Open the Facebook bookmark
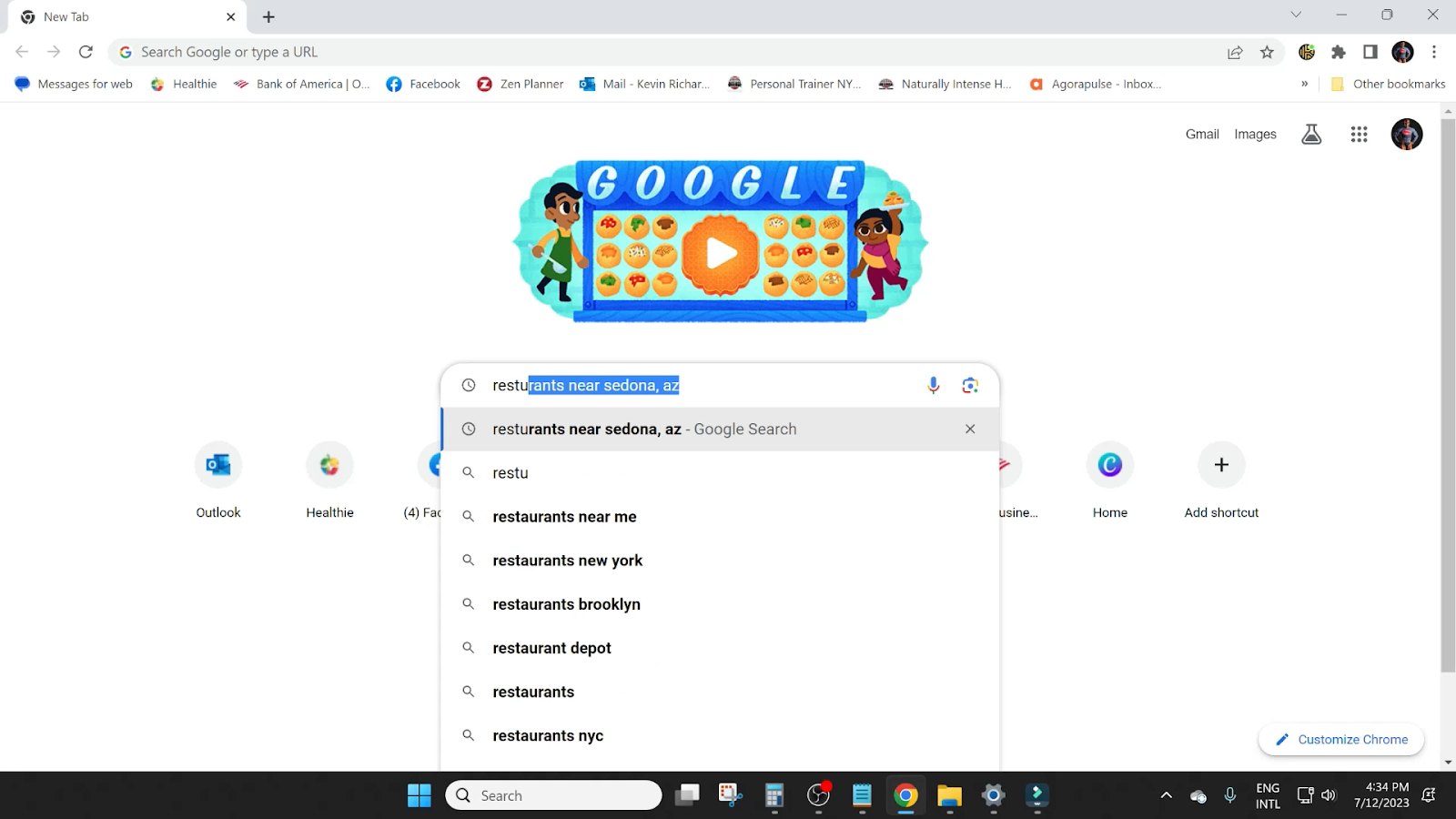1456x819 pixels. (x=423, y=84)
